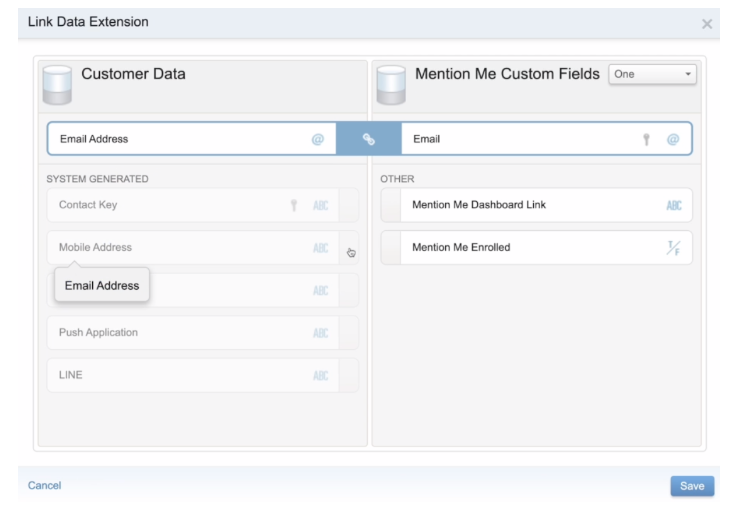Click the link handle on LINE row
The width and height of the screenshot is (742, 516).
349,375
